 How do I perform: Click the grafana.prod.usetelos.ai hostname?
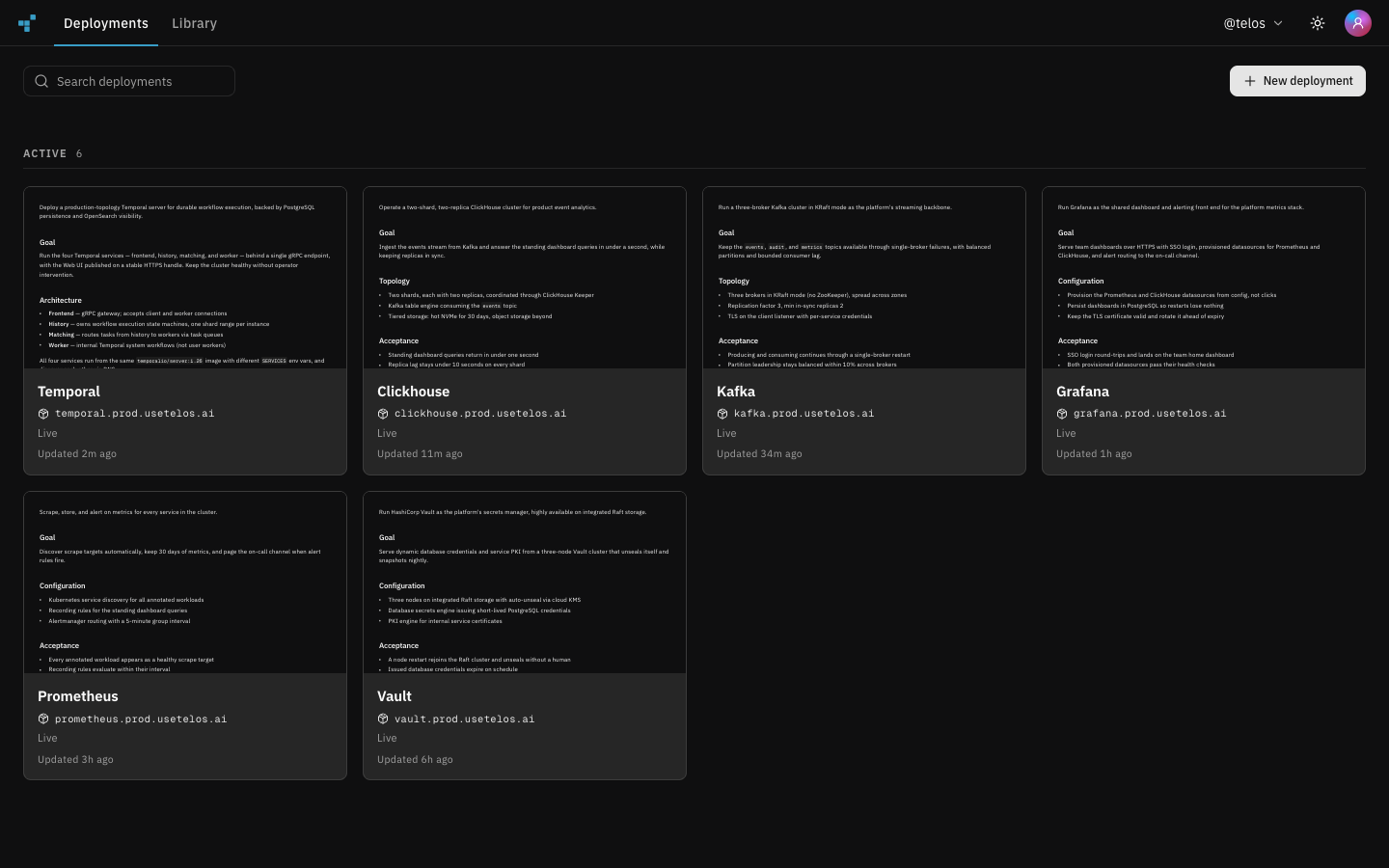click(x=1150, y=414)
